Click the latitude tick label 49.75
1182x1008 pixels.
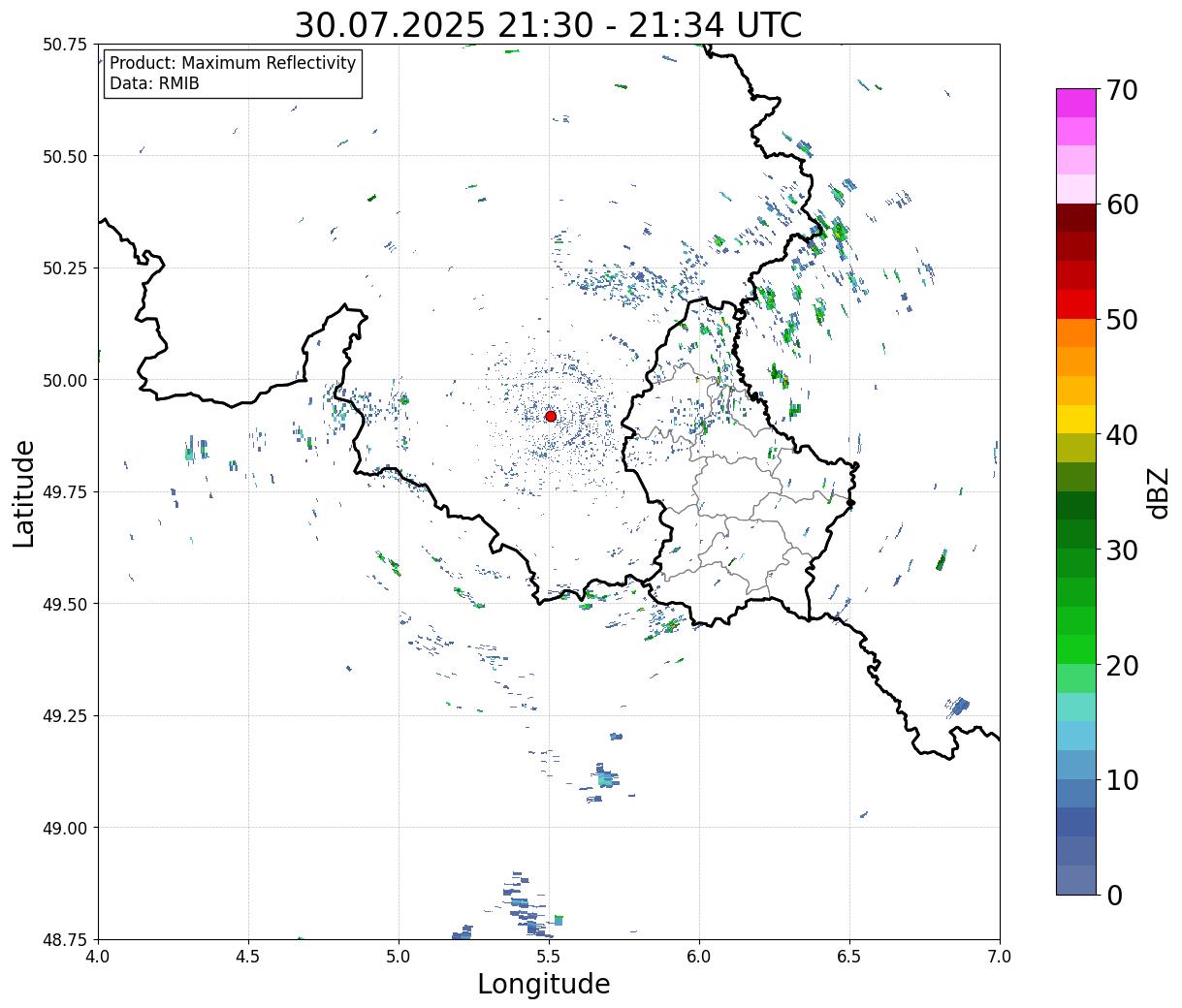(65, 492)
